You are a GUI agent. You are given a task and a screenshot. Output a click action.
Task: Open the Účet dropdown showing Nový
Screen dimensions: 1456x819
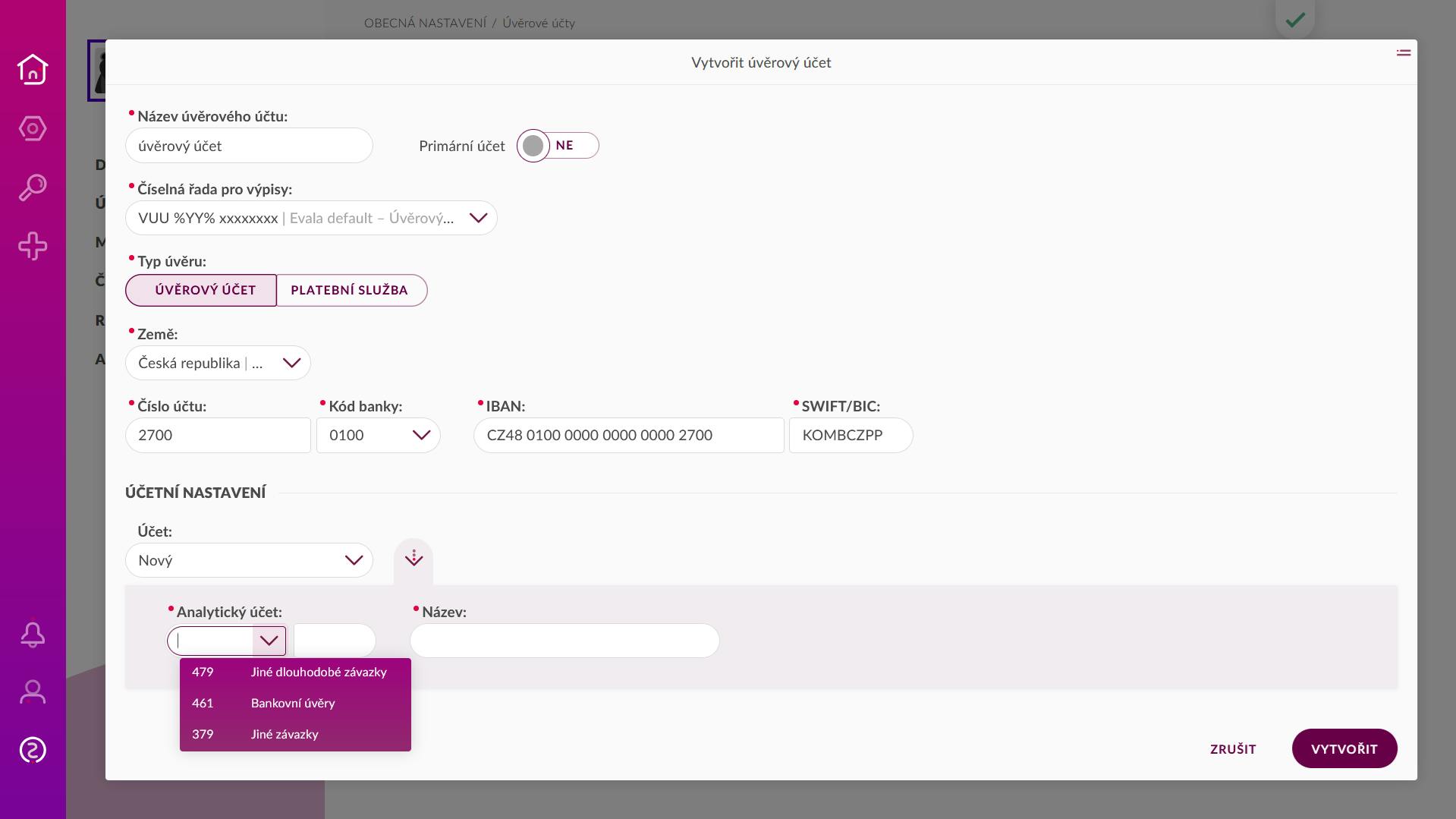[x=249, y=560]
